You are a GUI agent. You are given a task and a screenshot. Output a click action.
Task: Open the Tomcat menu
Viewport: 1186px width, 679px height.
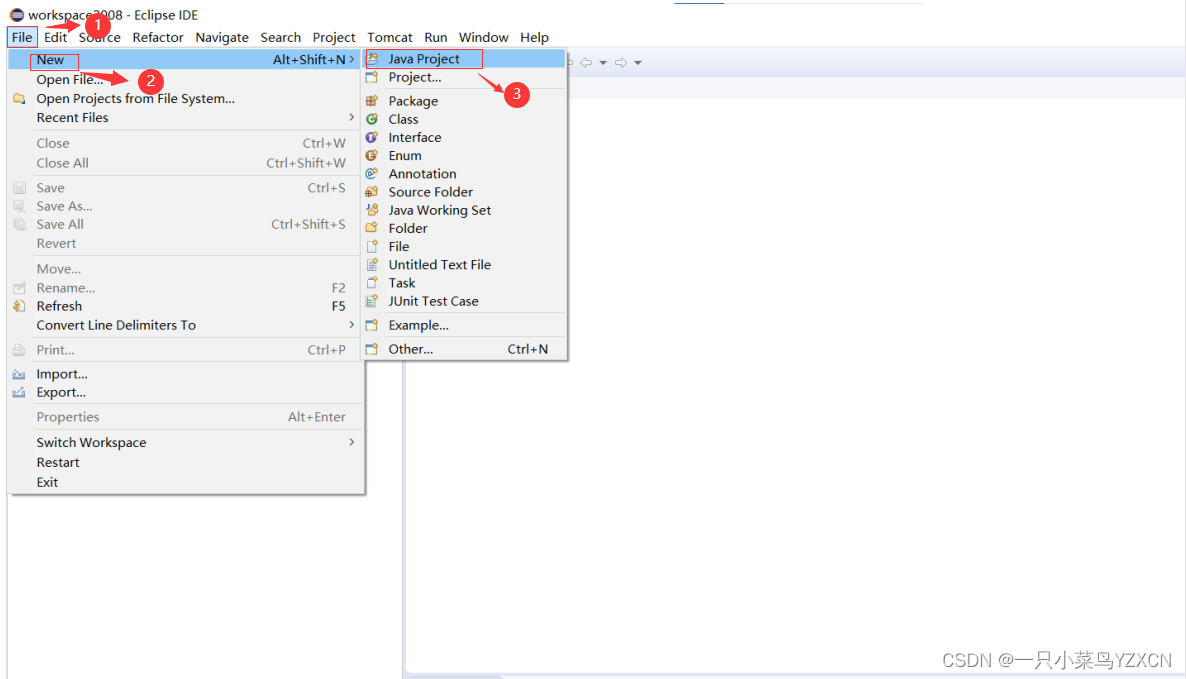pos(390,37)
